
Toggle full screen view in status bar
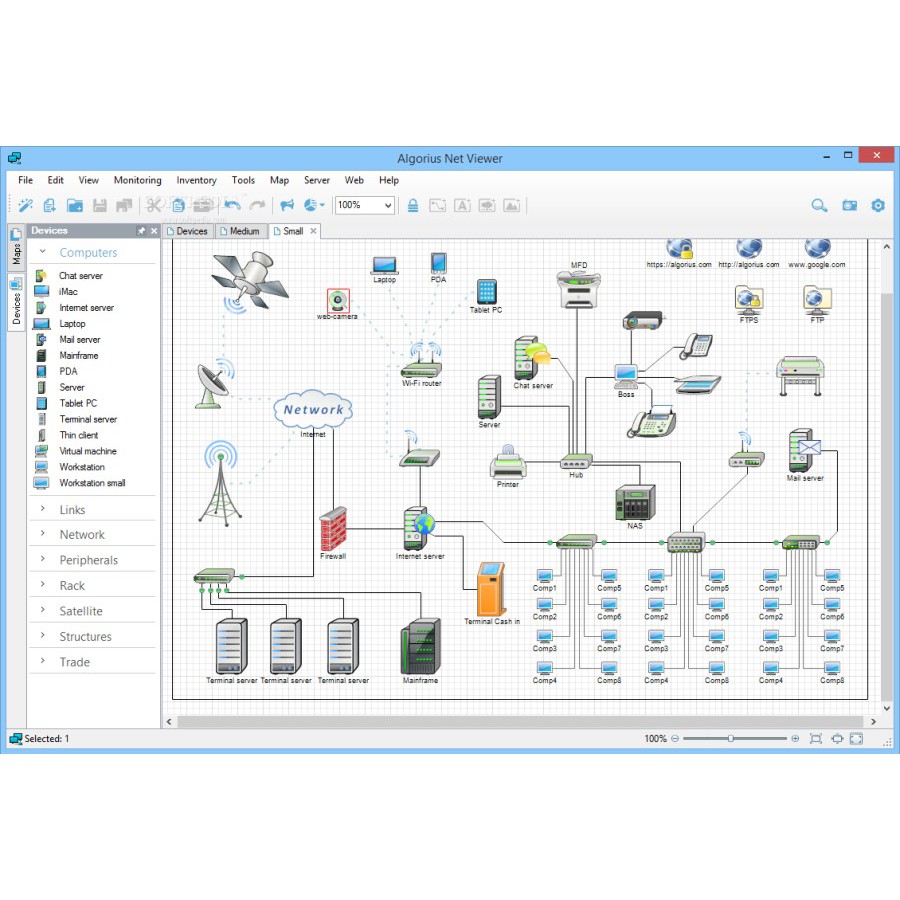point(856,739)
